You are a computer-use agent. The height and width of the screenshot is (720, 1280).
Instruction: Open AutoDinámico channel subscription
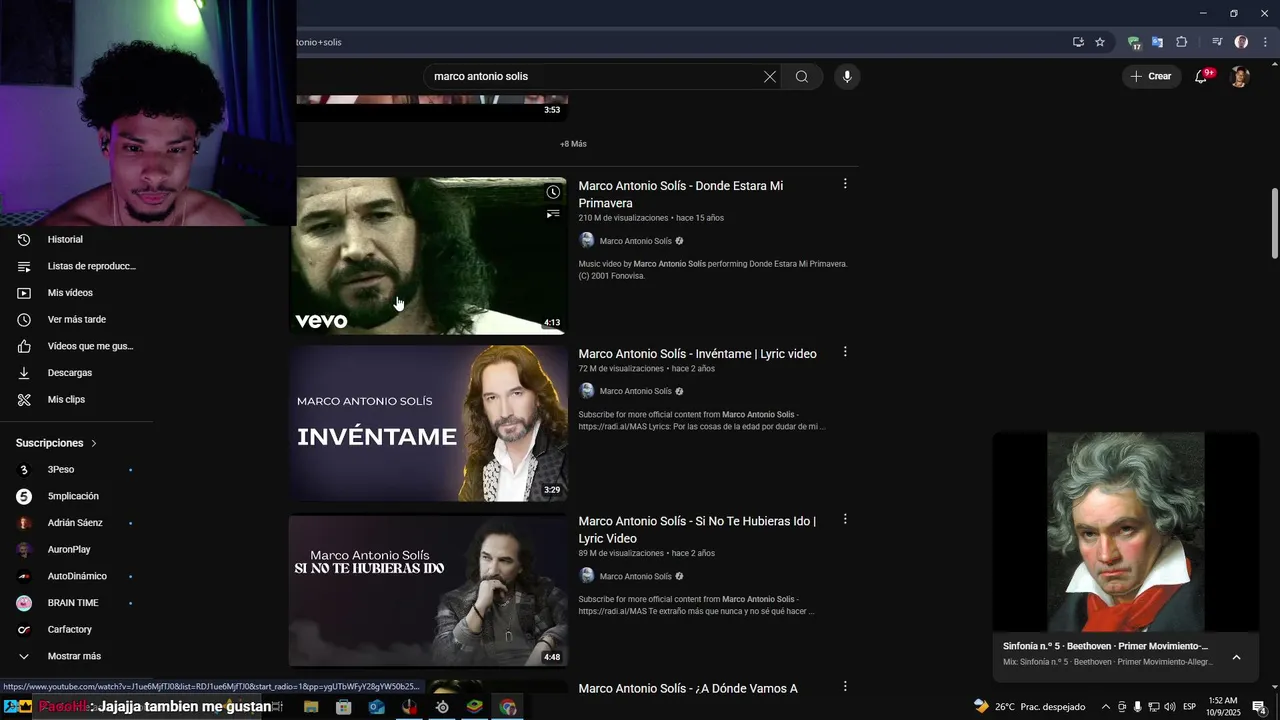click(76, 576)
